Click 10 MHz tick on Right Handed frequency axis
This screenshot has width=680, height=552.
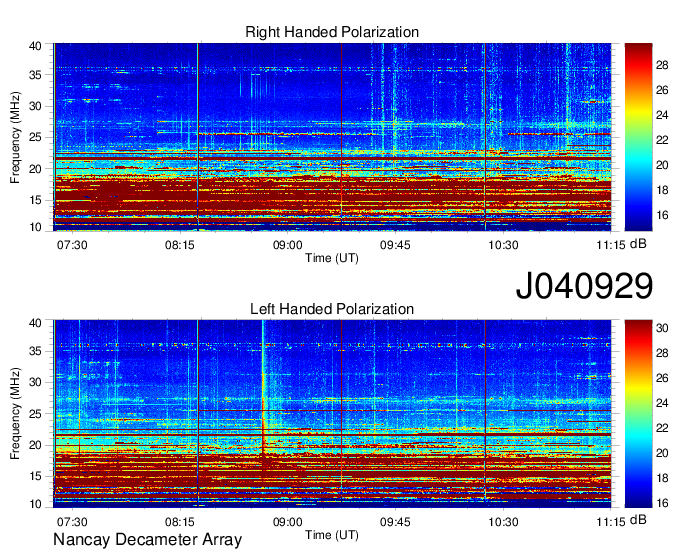(35, 227)
